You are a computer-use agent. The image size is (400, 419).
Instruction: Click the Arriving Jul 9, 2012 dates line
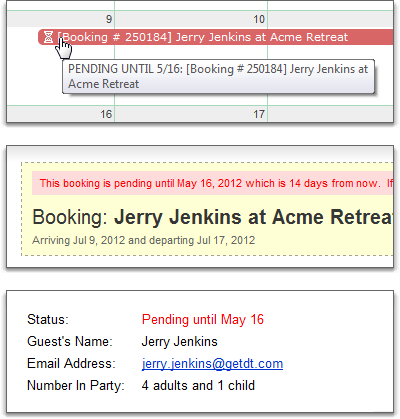click(x=143, y=240)
